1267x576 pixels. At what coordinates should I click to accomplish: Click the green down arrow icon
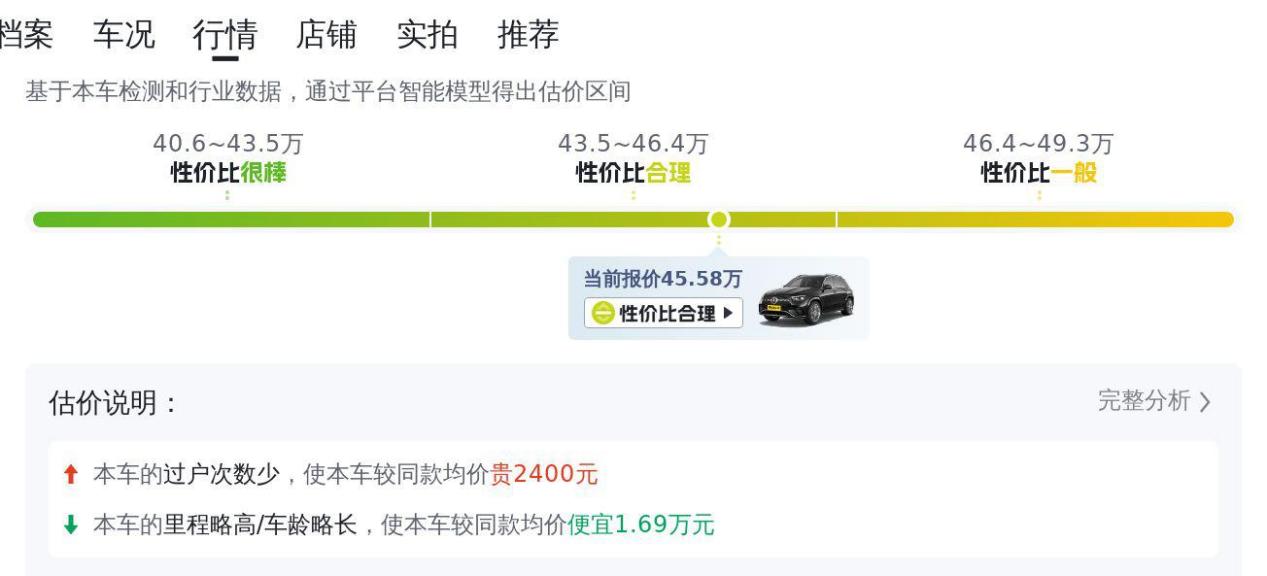point(70,525)
